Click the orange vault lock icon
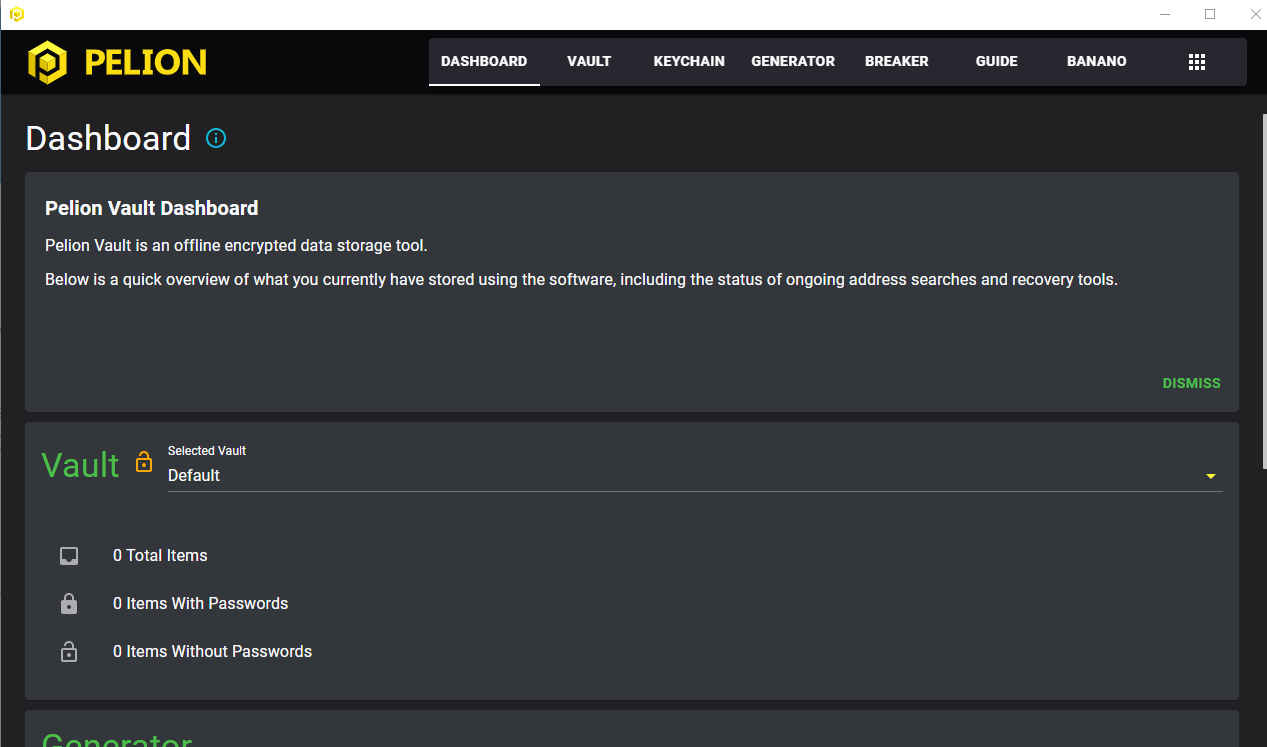 [x=144, y=462]
